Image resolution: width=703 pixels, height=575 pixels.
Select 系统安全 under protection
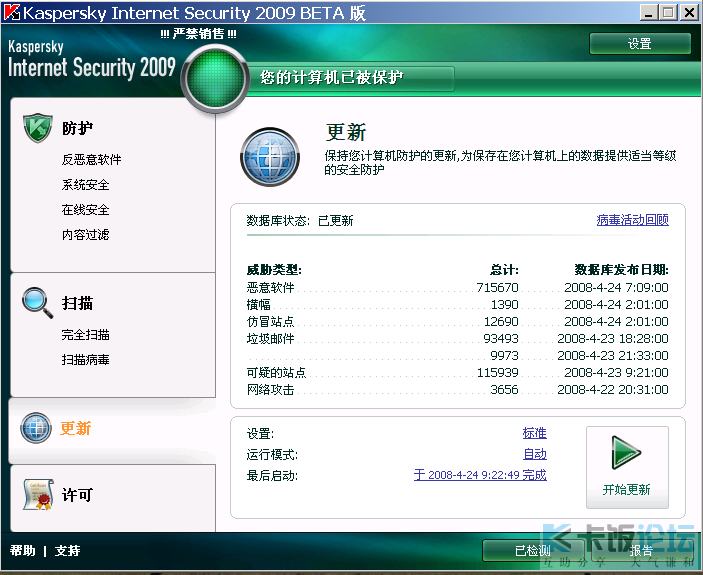(x=85, y=185)
